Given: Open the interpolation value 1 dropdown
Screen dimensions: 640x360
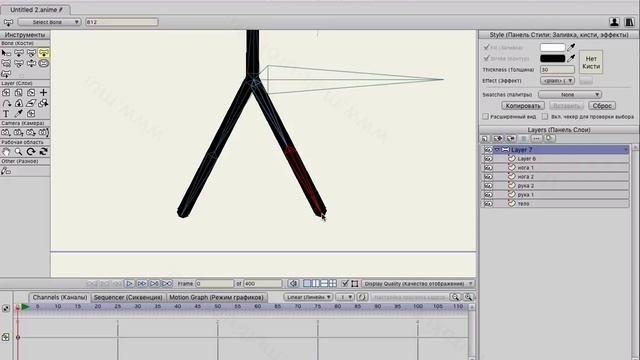Looking at the screenshot, I should (344, 297).
